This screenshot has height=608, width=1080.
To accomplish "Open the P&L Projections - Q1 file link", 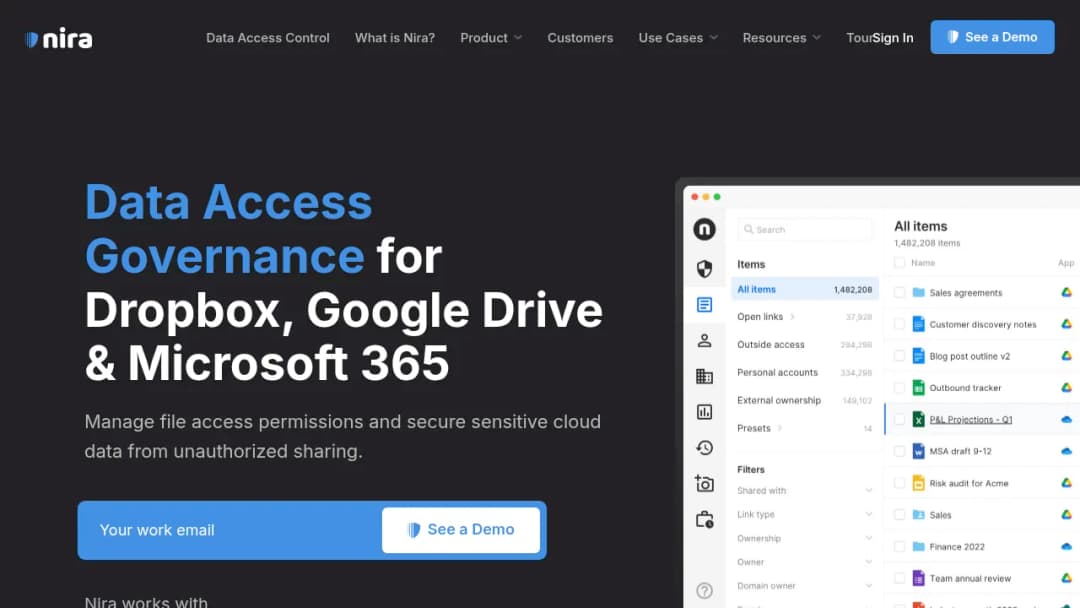I will pyautogui.click(x=970, y=419).
